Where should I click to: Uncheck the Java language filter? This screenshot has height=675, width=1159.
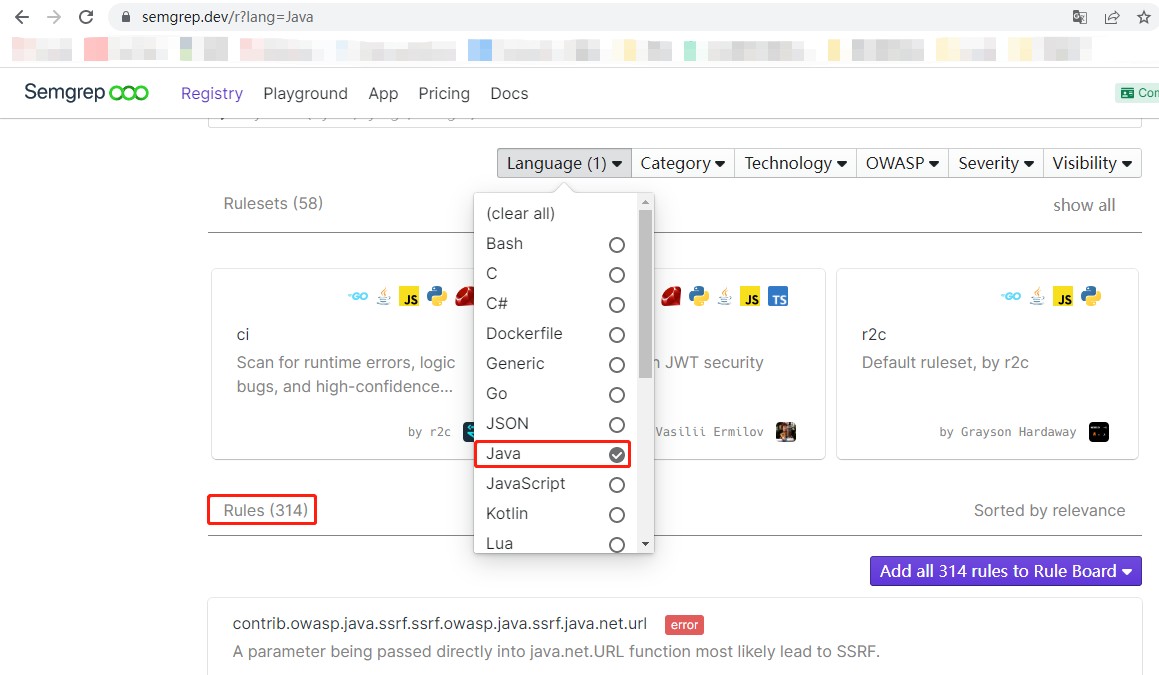tap(616, 455)
